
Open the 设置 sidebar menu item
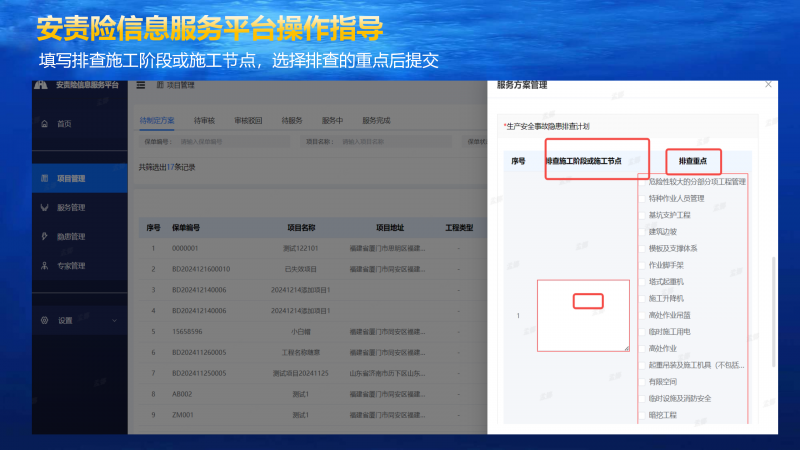(x=80, y=320)
